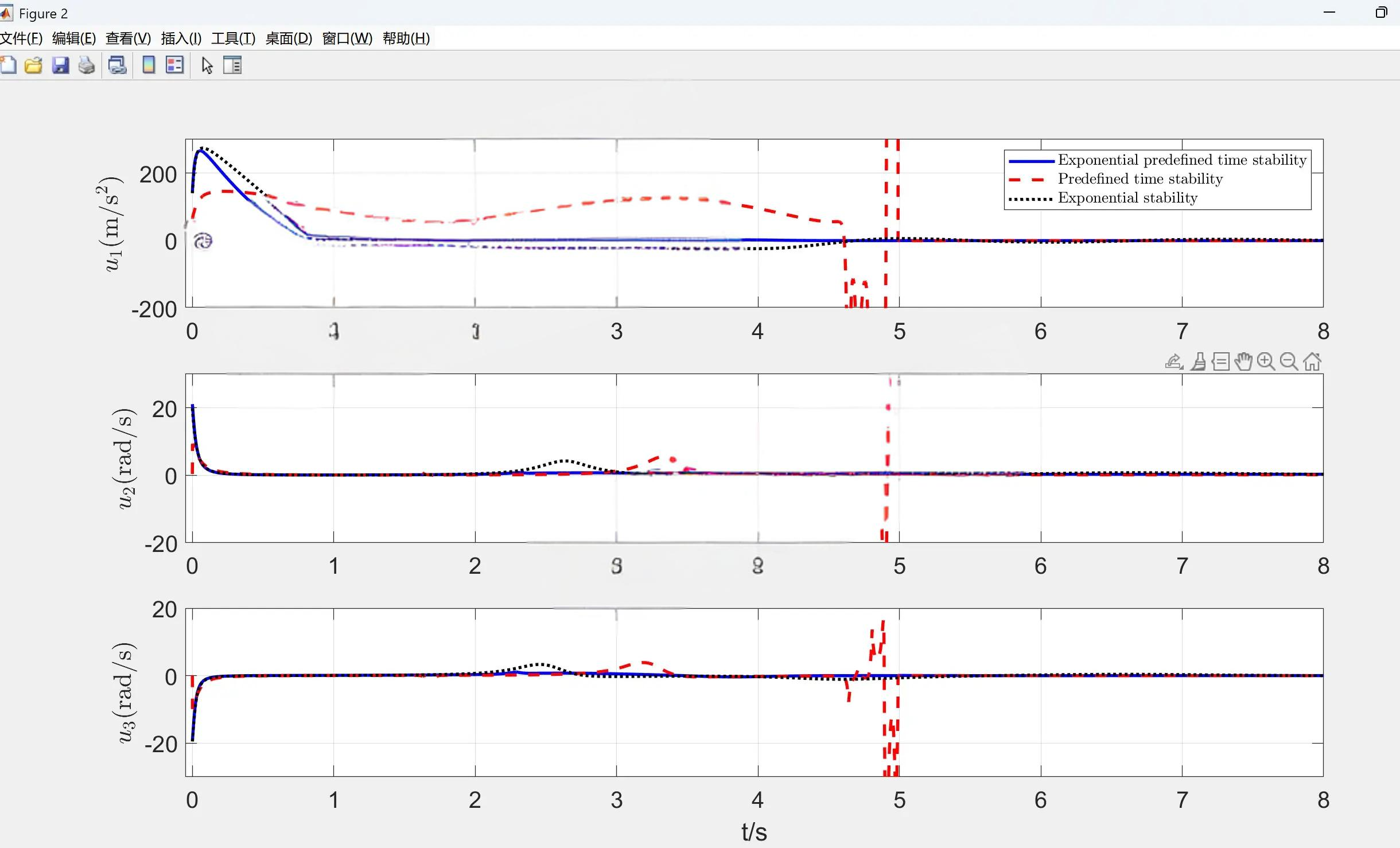Activate the Zoom In magnifier
The height and width of the screenshot is (848, 1400).
[1266, 362]
